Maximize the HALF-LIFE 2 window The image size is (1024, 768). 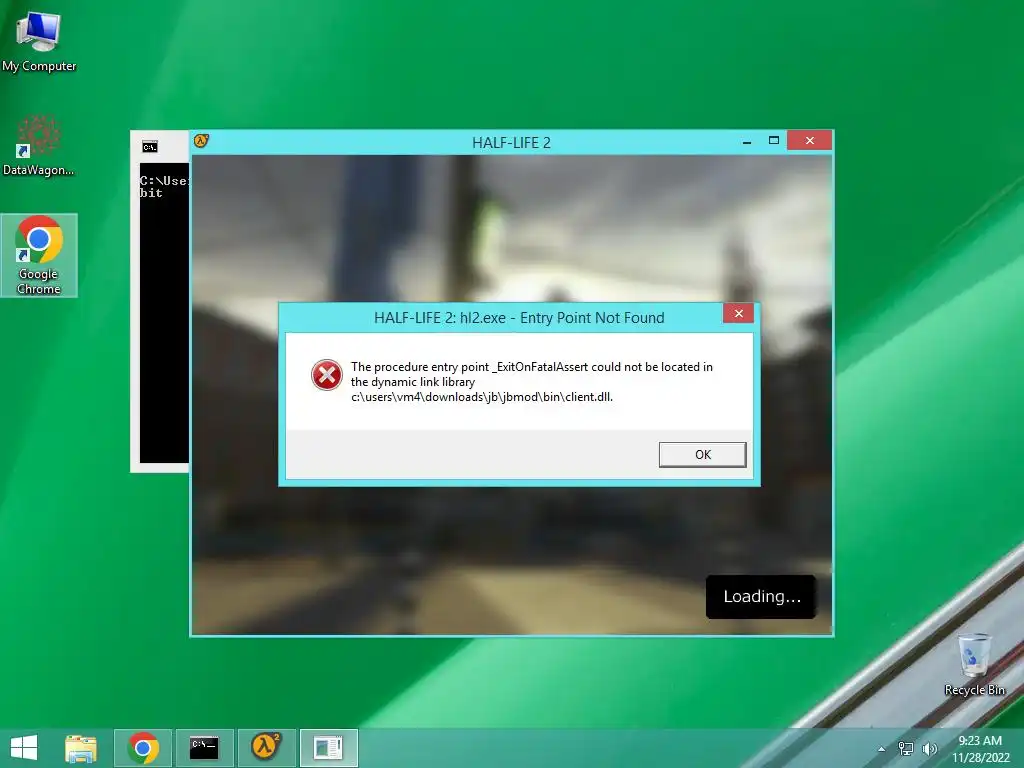pos(774,140)
